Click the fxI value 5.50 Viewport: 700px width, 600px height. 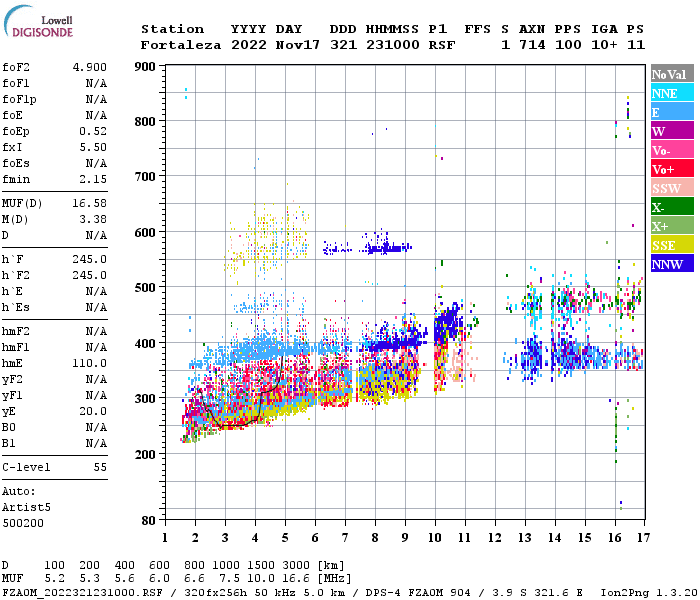point(93,147)
